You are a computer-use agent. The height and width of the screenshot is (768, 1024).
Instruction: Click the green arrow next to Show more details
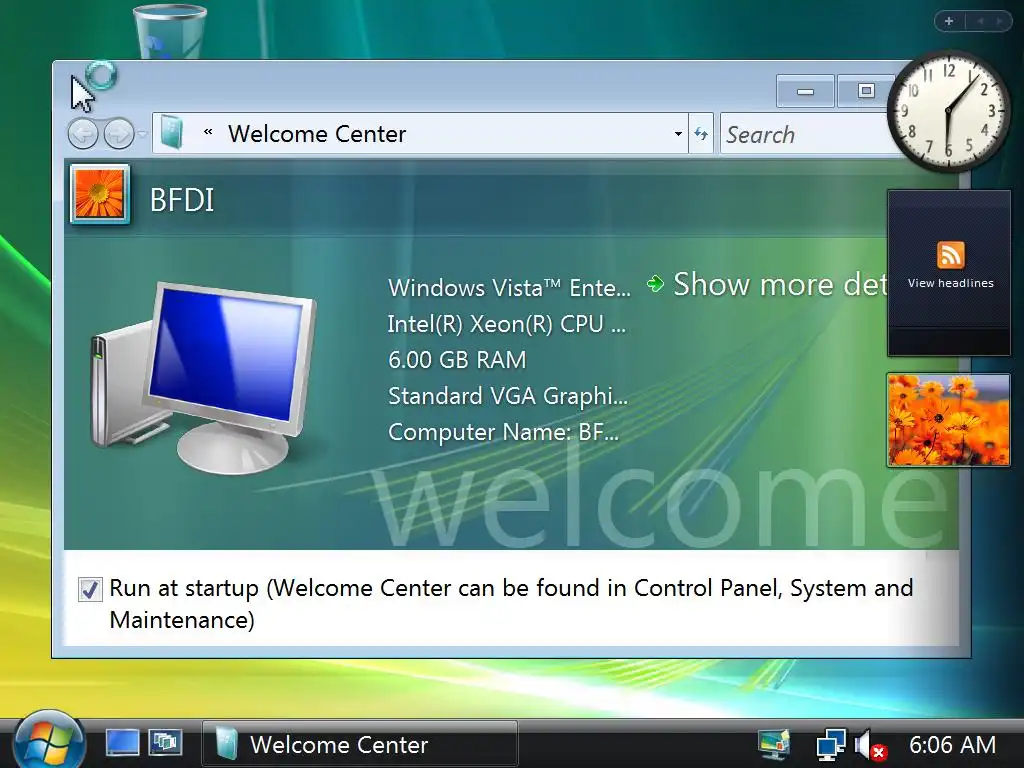(x=655, y=284)
